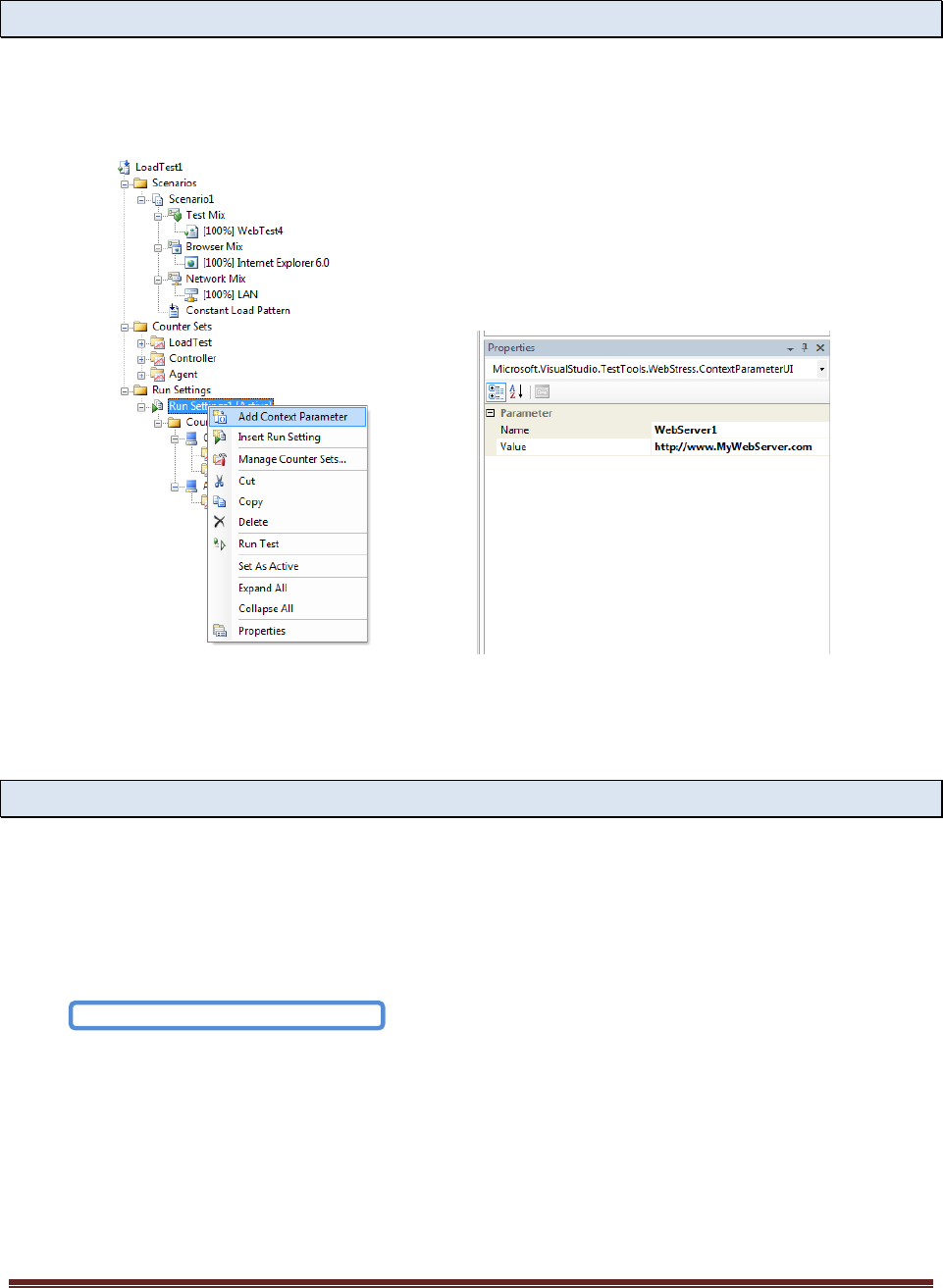Collapse the Browser Mix tree node

click(x=158, y=247)
